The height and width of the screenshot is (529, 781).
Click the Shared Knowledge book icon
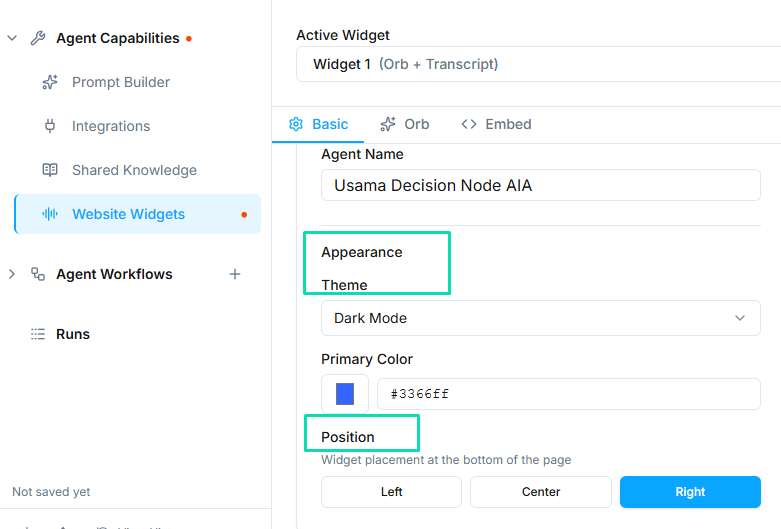50,170
